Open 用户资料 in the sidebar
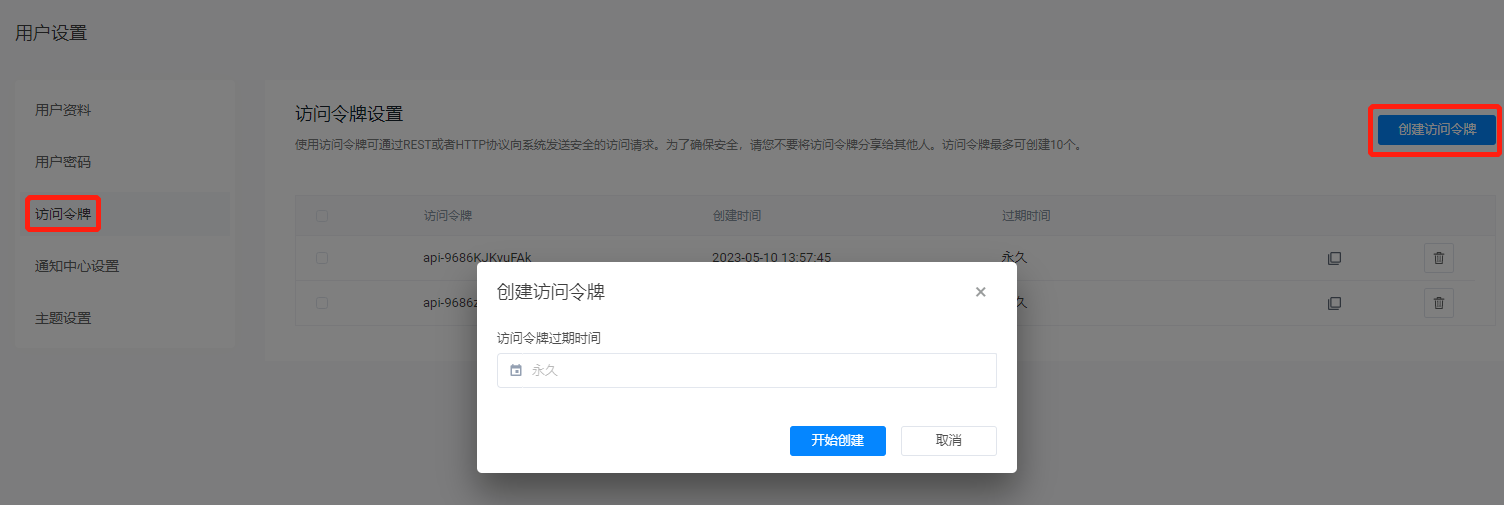This screenshot has height=505, width=1504. pos(63,110)
